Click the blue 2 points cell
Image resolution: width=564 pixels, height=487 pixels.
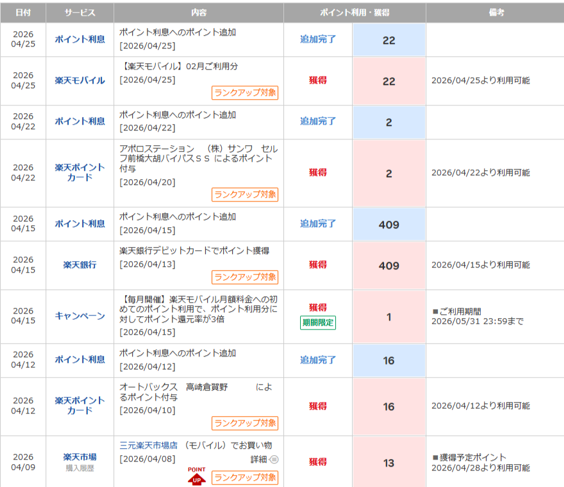tap(389, 122)
